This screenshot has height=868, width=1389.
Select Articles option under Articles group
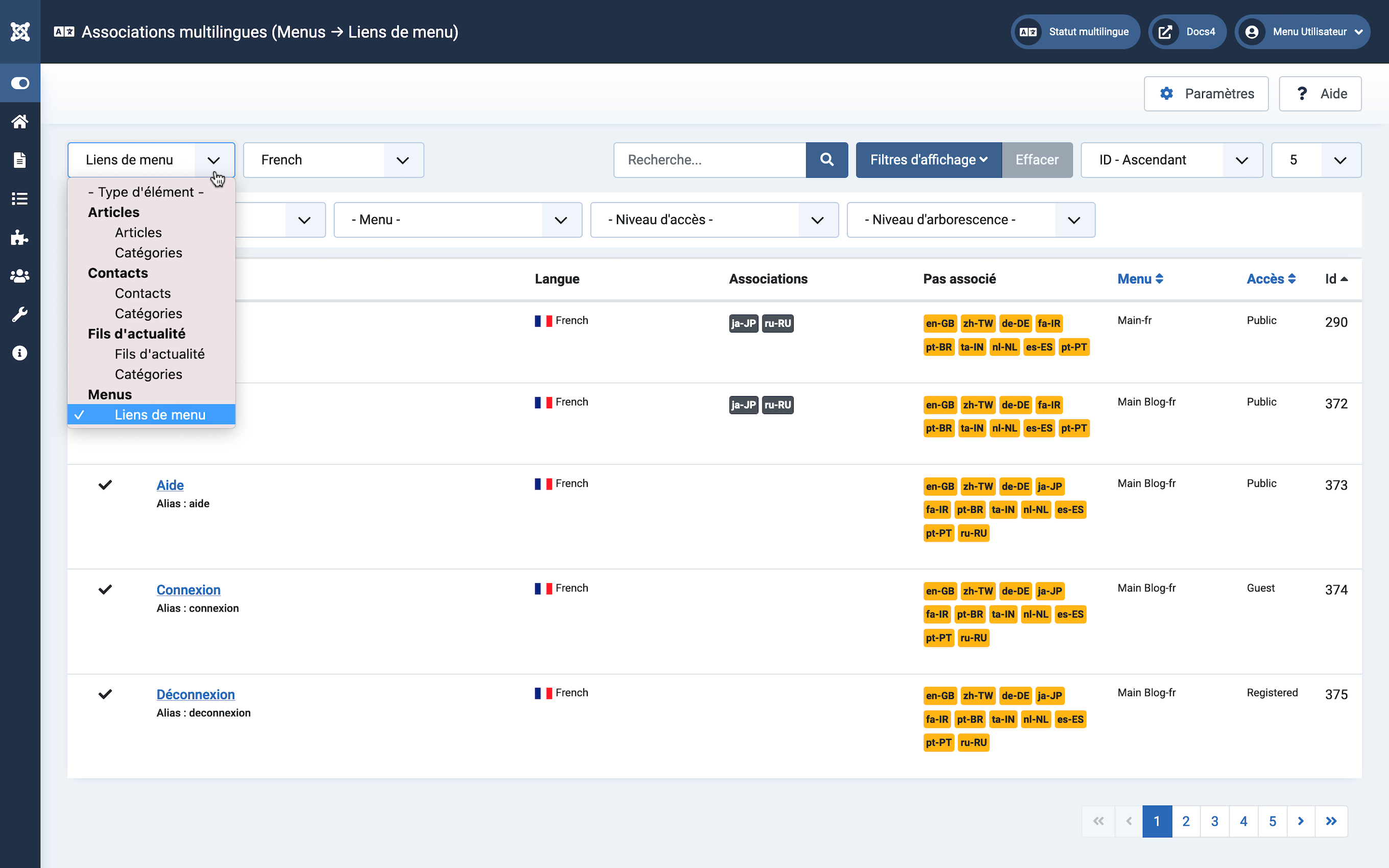(x=152, y=232)
